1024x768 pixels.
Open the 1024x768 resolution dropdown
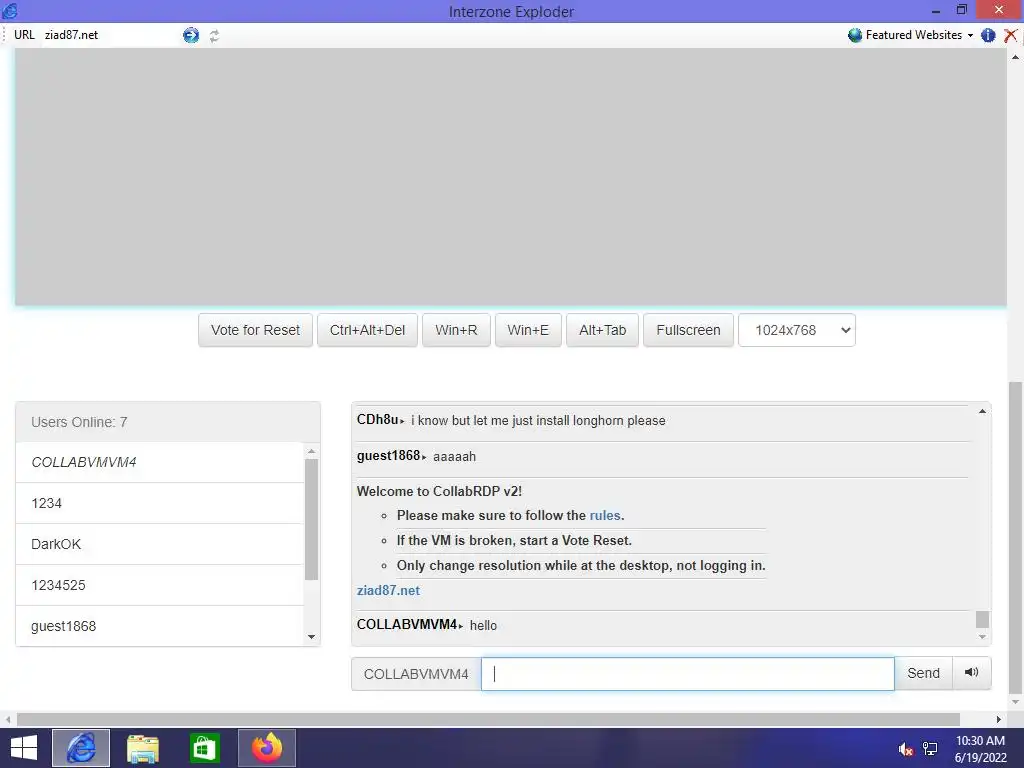click(797, 330)
